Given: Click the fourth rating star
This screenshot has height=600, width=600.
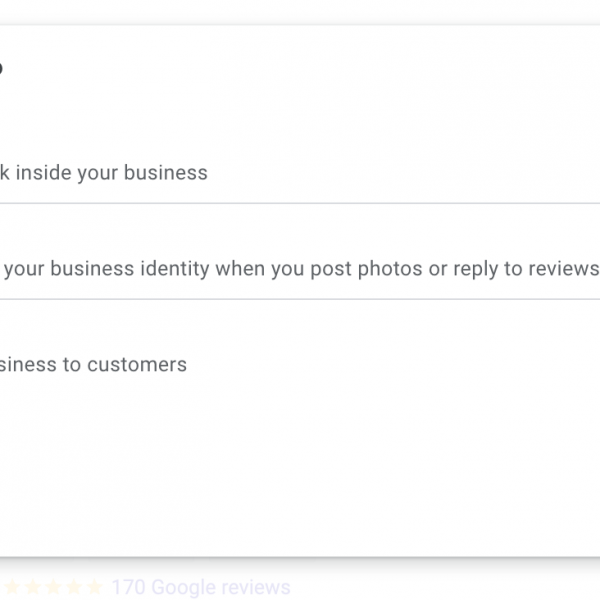Looking at the screenshot, I should 73,587.
